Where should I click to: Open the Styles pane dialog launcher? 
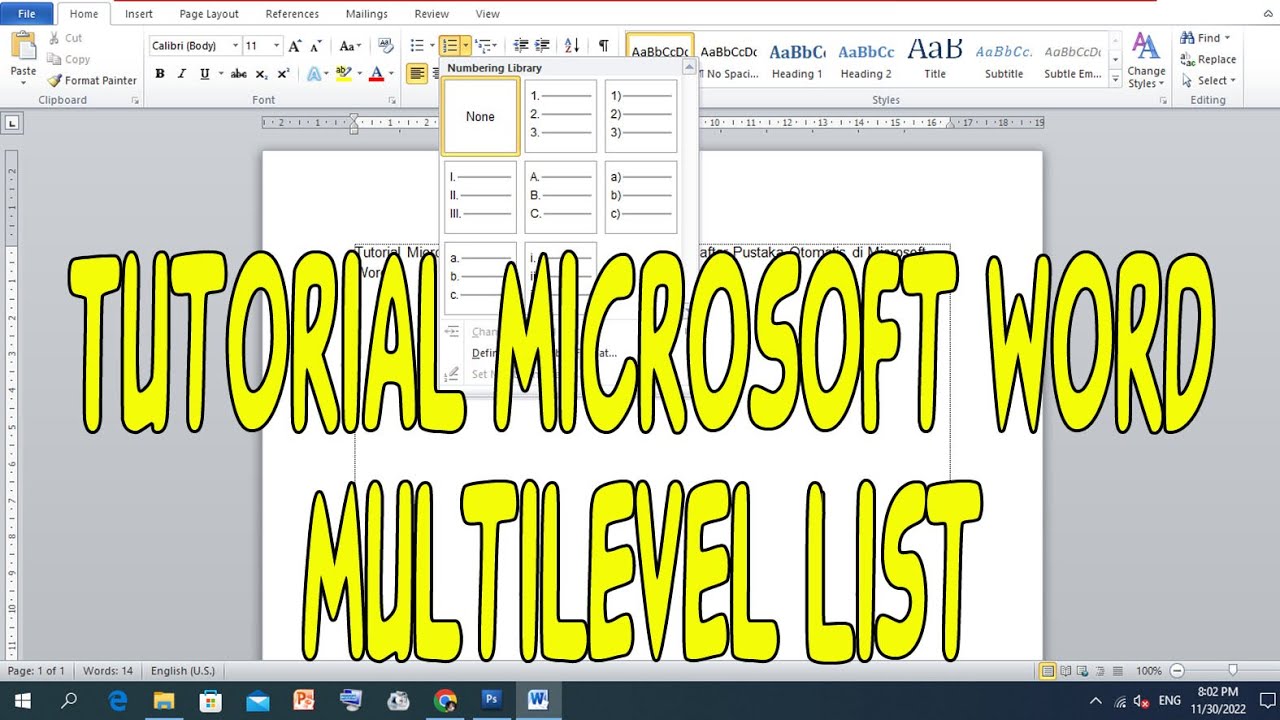1161,101
